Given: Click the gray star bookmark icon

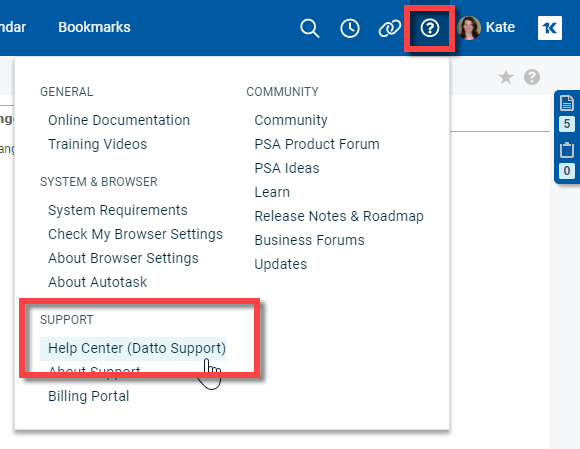Looking at the screenshot, I should point(506,77).
